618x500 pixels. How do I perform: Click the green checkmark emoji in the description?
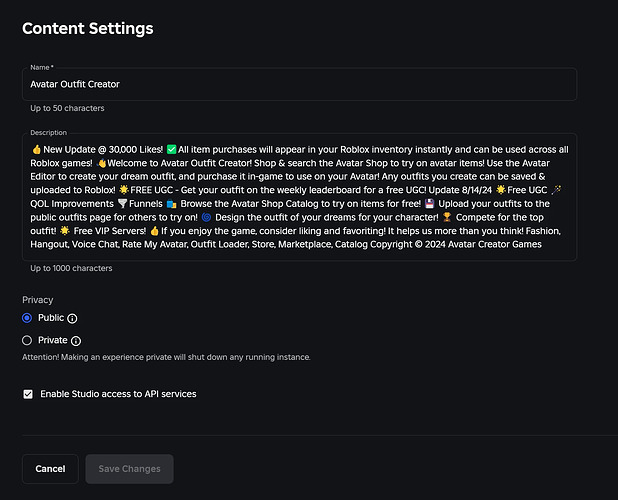171,149
